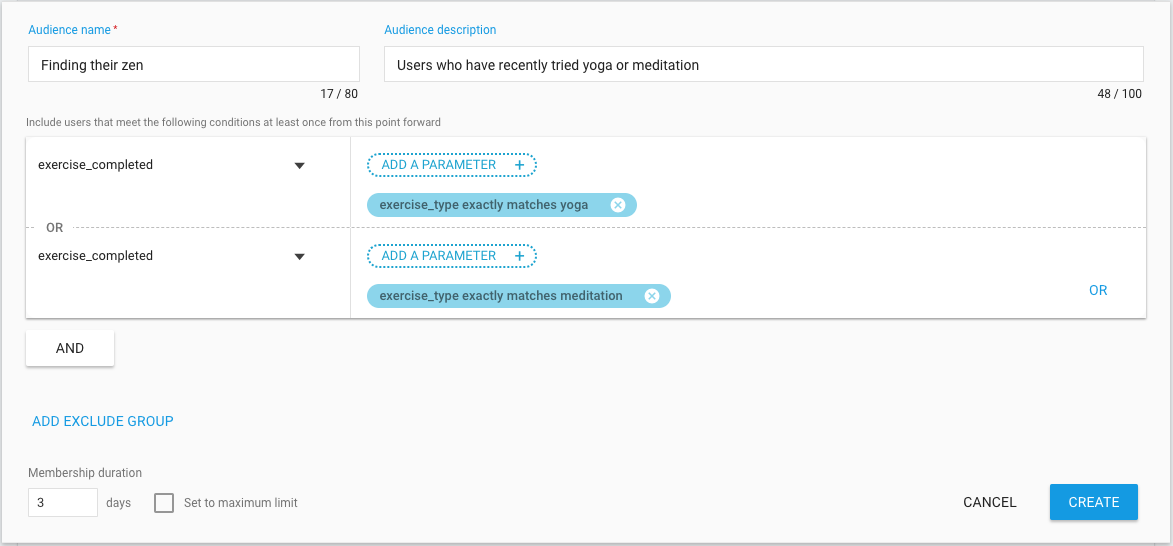Click first ADD A PARAMETER button

click(x=452, y=165)
